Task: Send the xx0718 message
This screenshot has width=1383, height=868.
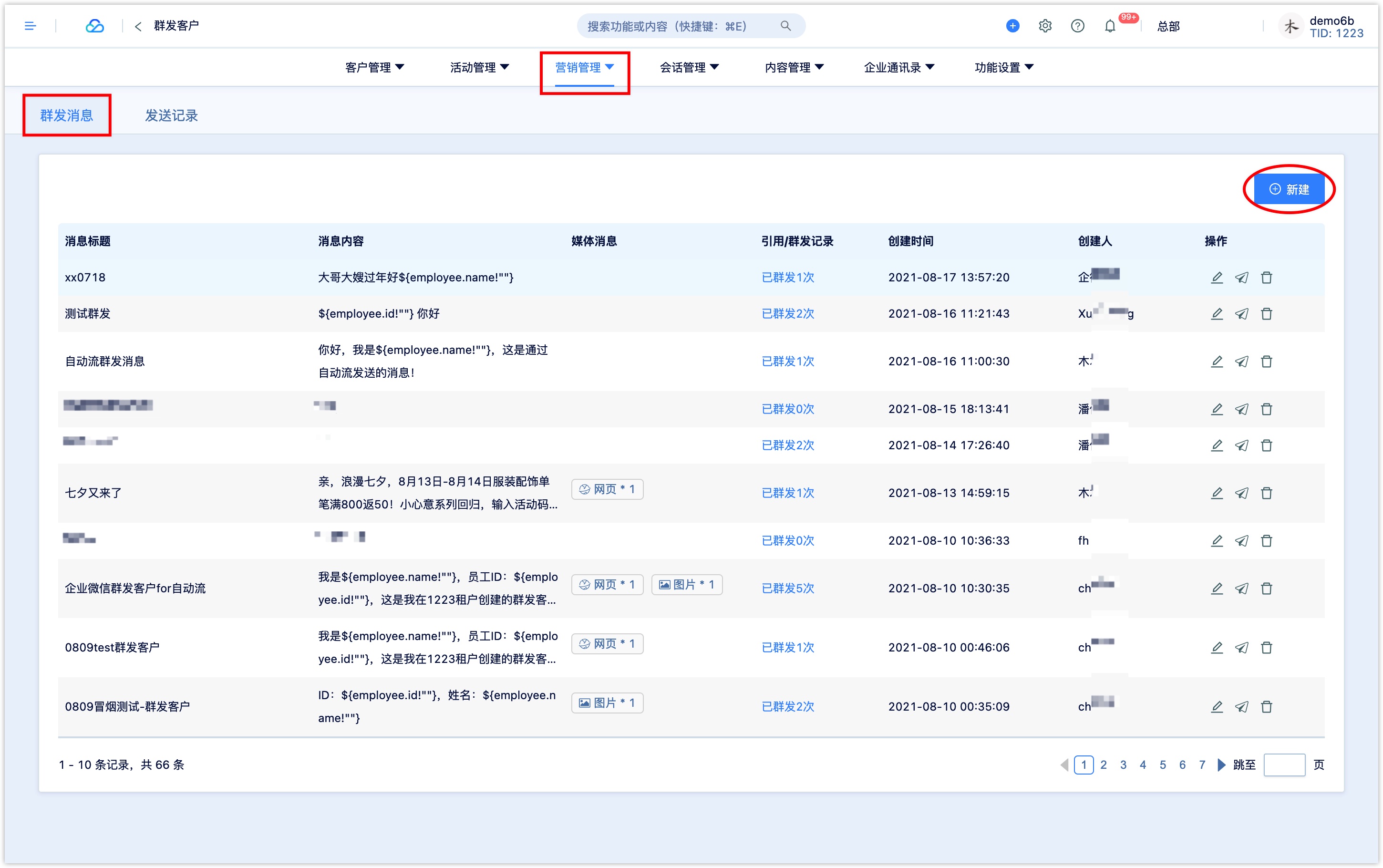Action: 1241,277
